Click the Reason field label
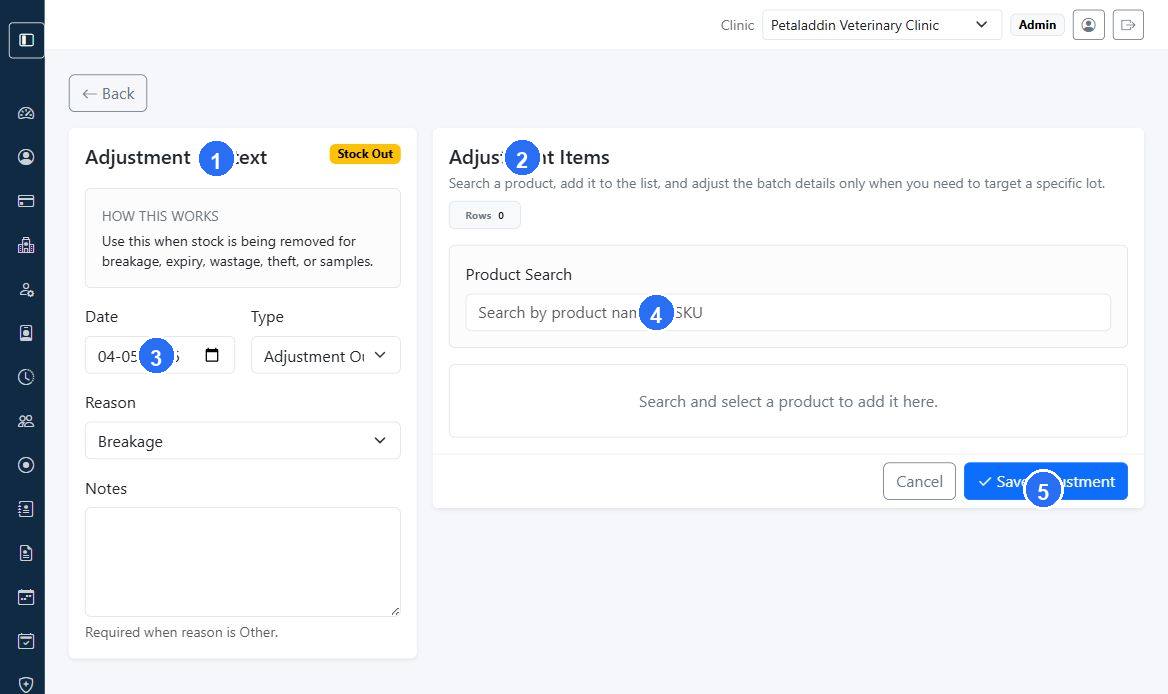1168x694 pixels. point(110,403)
